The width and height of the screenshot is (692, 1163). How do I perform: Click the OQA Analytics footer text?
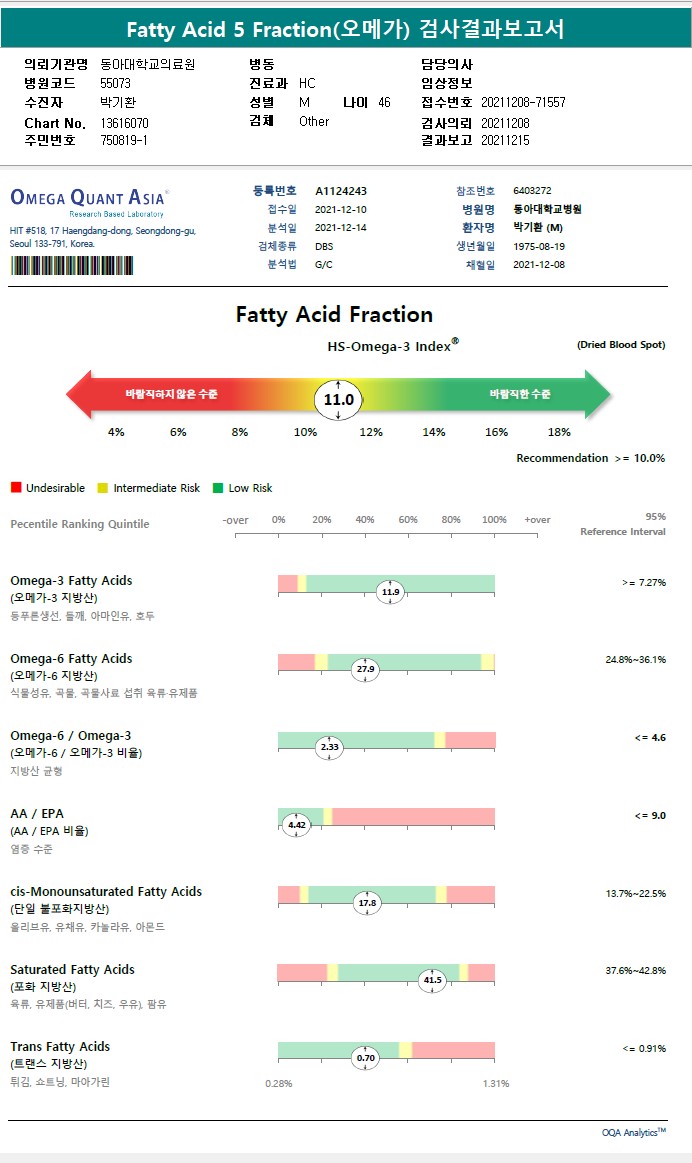coord(634,1132)
